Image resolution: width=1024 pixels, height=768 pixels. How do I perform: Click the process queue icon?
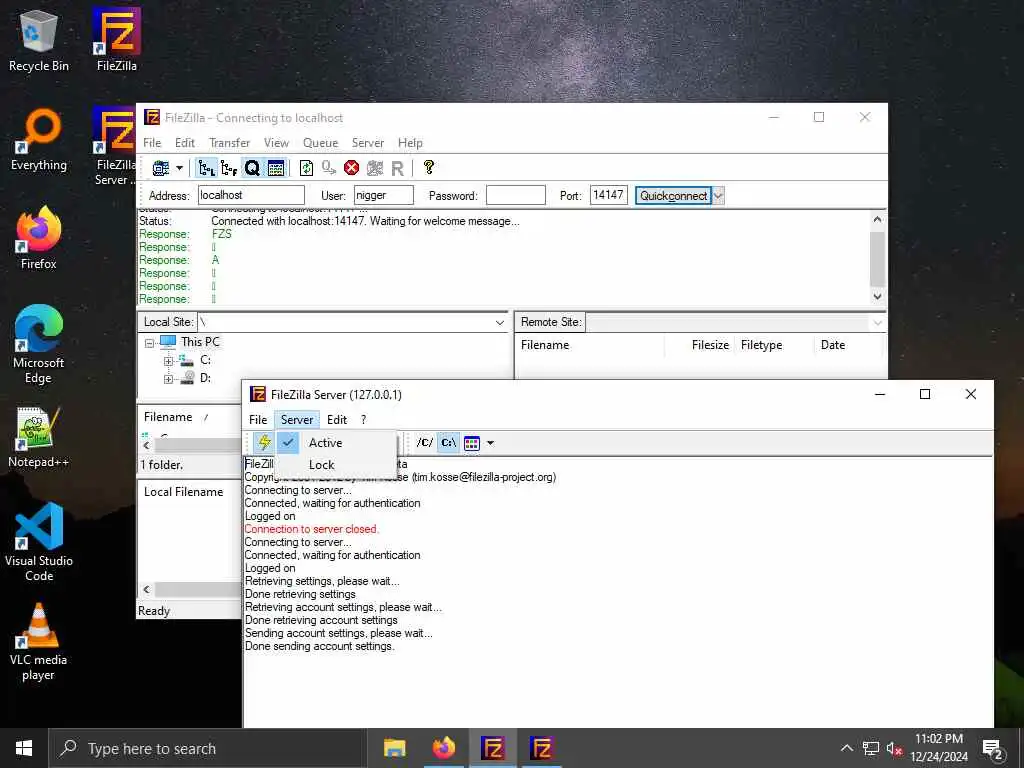pyautogui.click(x=328, y=168)
